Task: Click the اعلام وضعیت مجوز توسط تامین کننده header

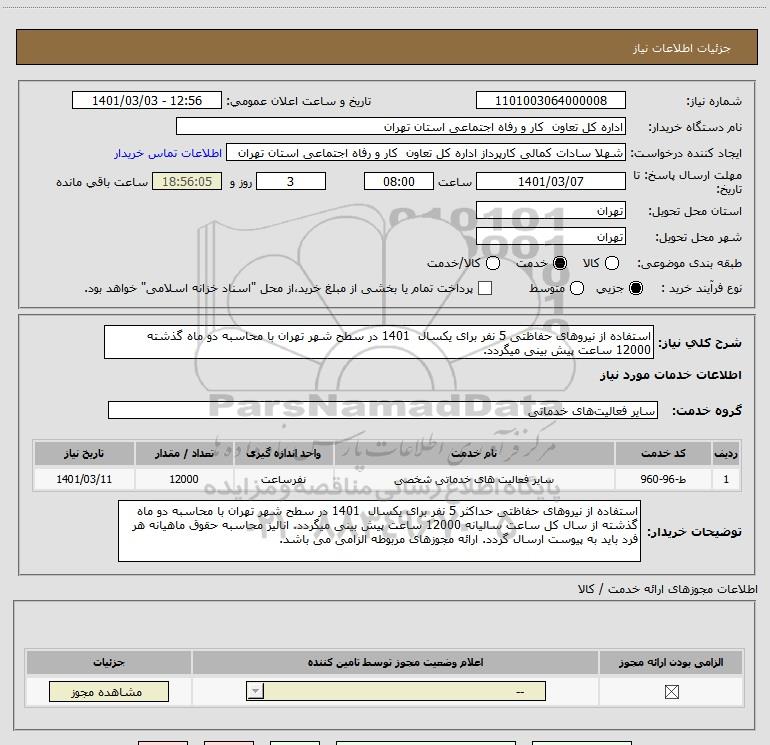Action: [x=395, y=662]
